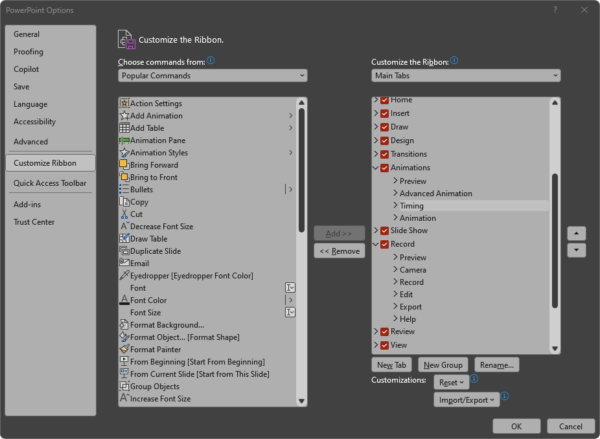Open the Choose commands from dropdown
Screen dimensions: 600x439
tap(212, 75)
